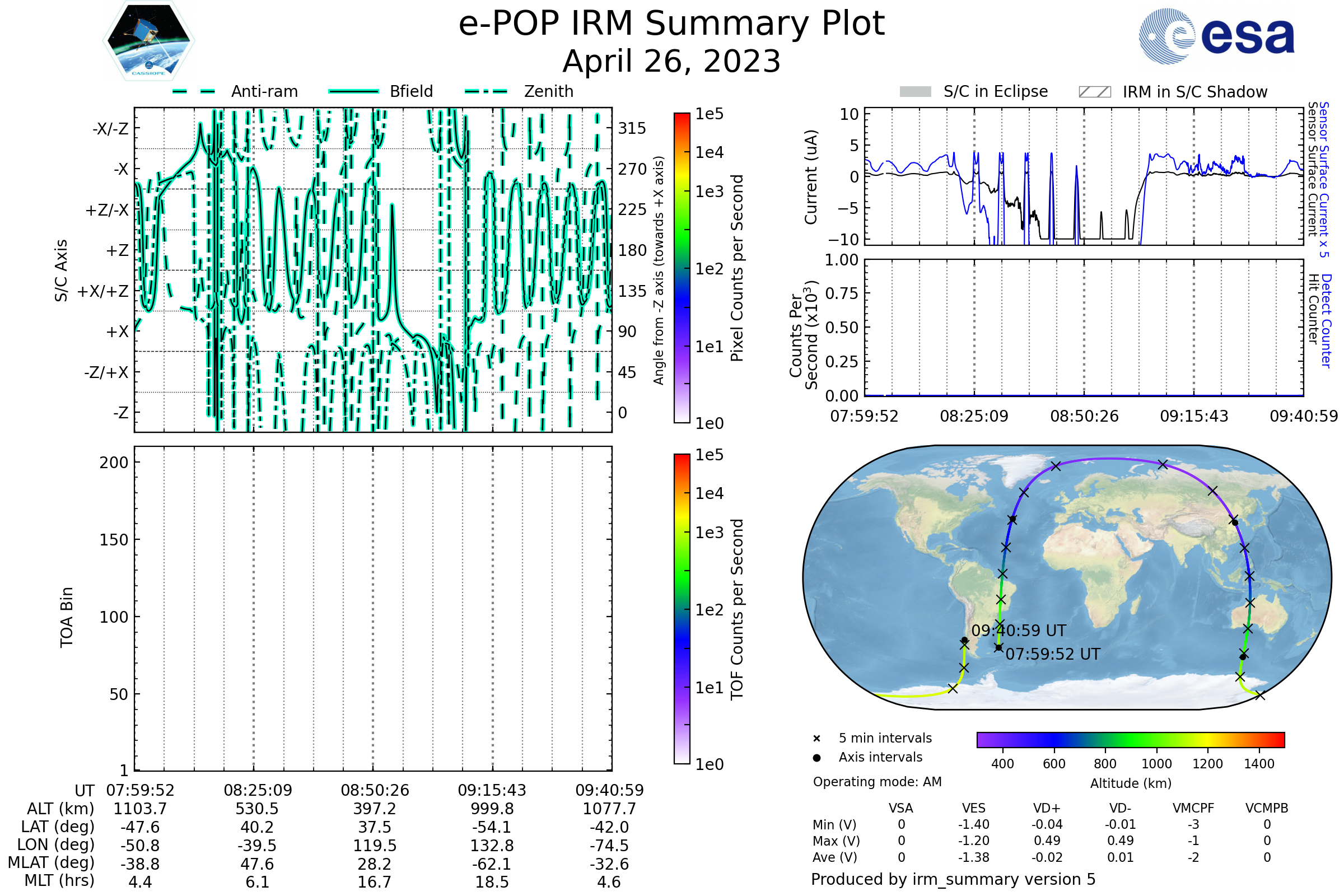Click the 09:40:59 UT map label

1018,631
